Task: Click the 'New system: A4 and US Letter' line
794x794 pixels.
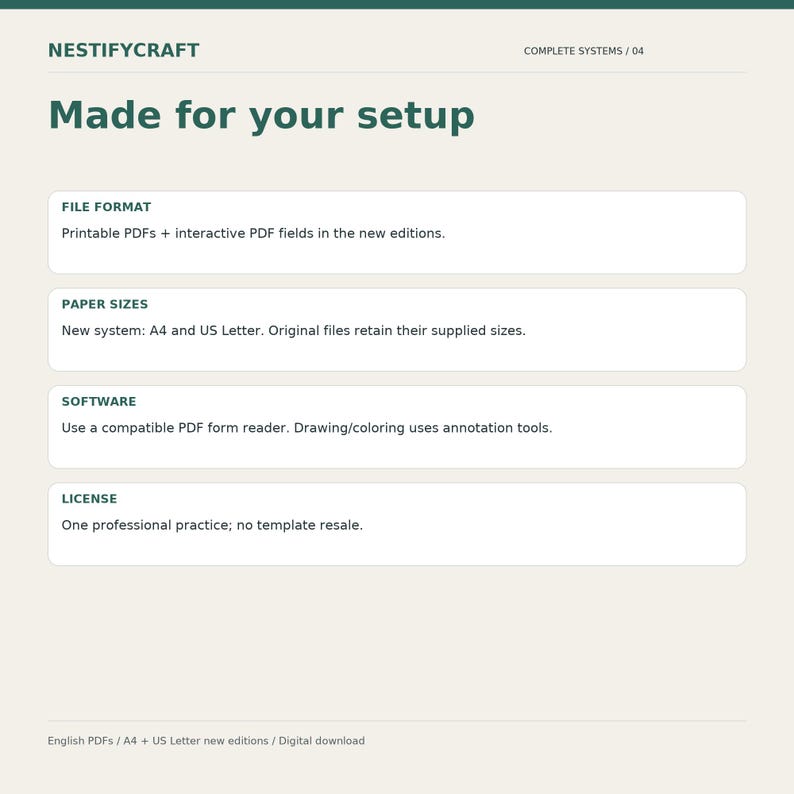Action: pyautogui.click(x=294, y=331)
